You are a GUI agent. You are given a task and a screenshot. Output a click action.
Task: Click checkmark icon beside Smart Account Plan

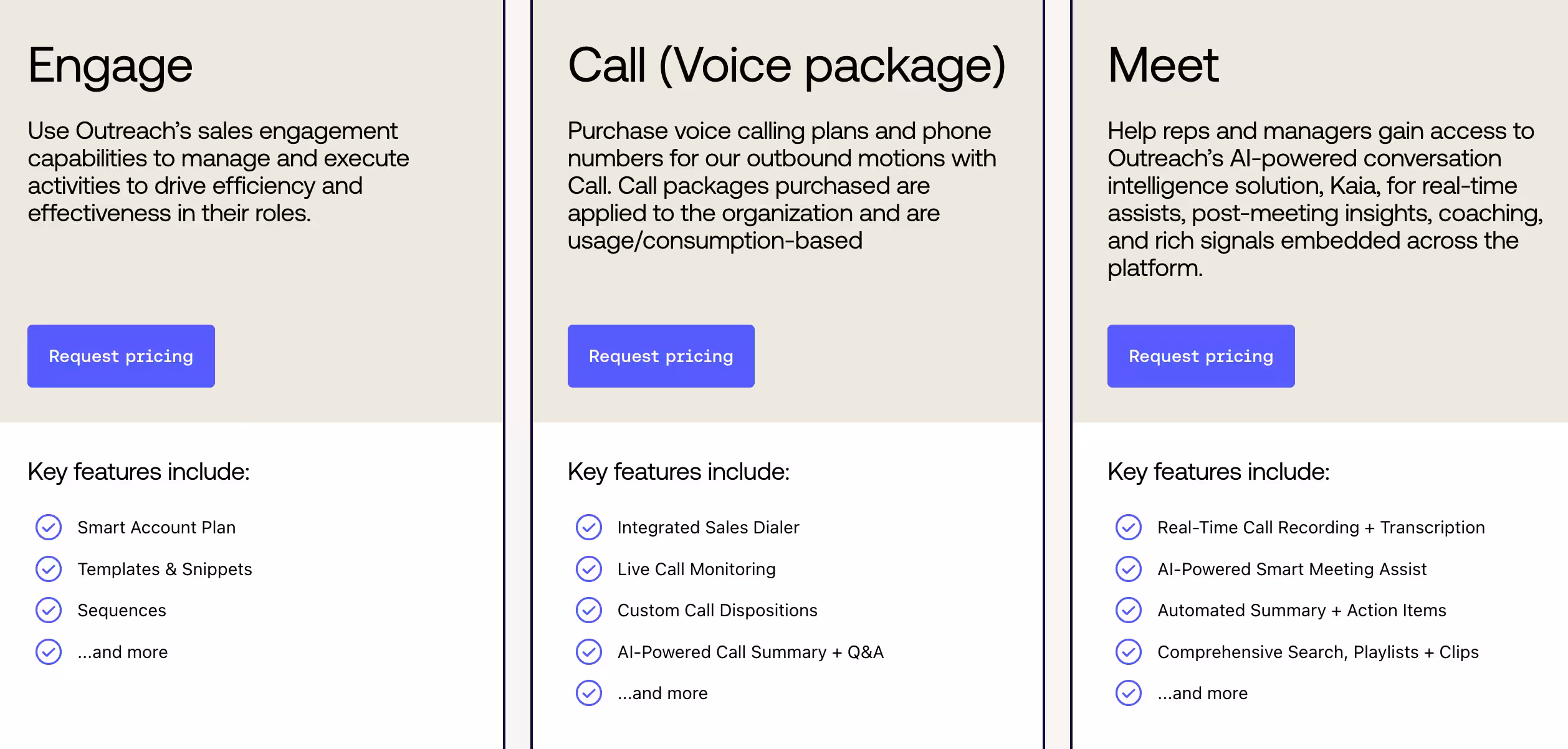click(49, 527)
